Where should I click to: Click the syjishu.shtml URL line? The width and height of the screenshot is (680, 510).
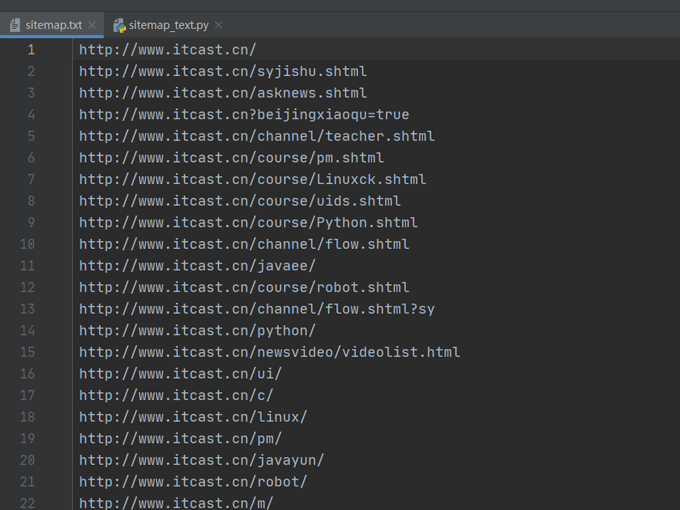click(223, 72)
